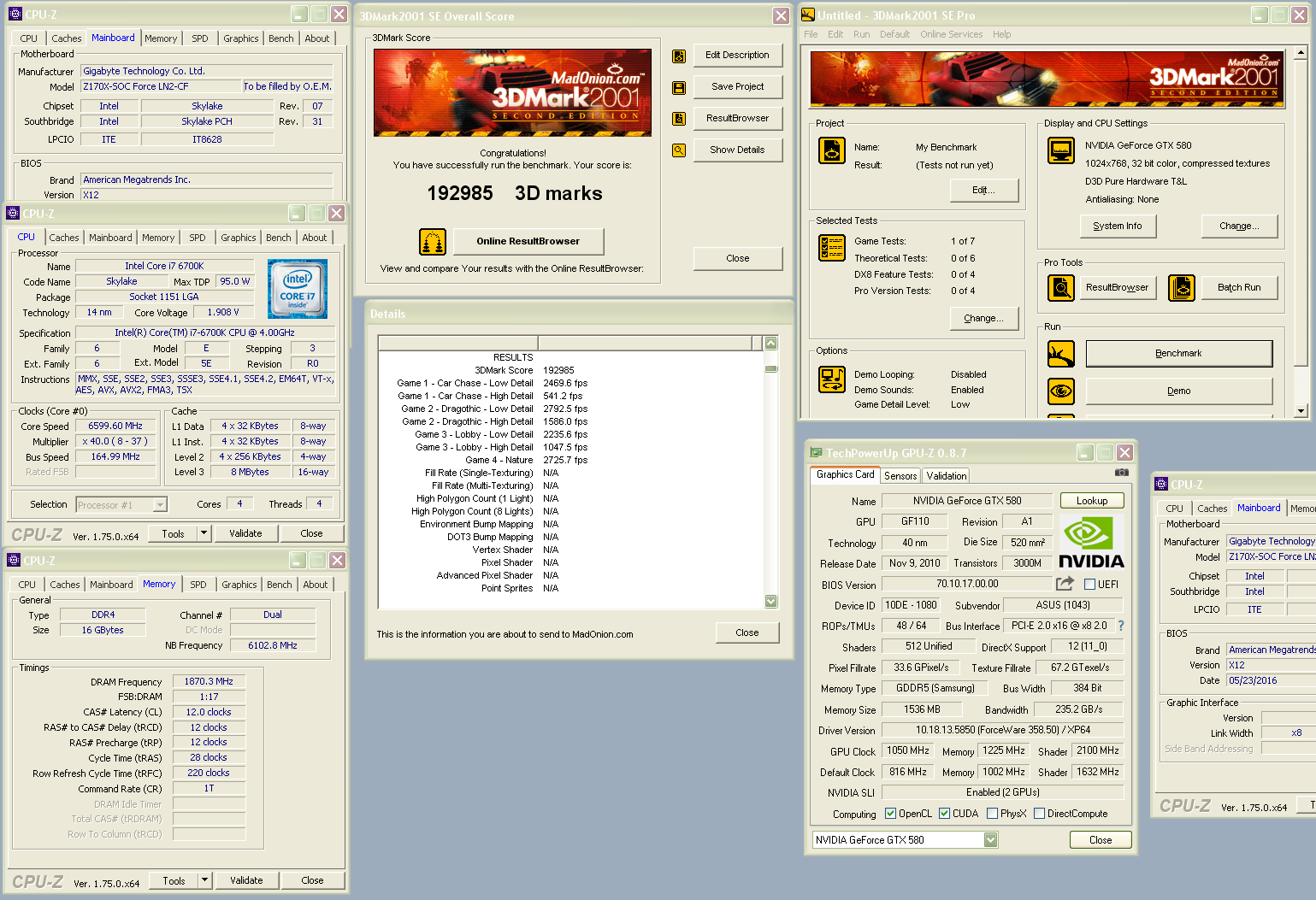
Task: Open Tools dropdown arrow in CPU-Z Memory window
Action: [204, 880]
